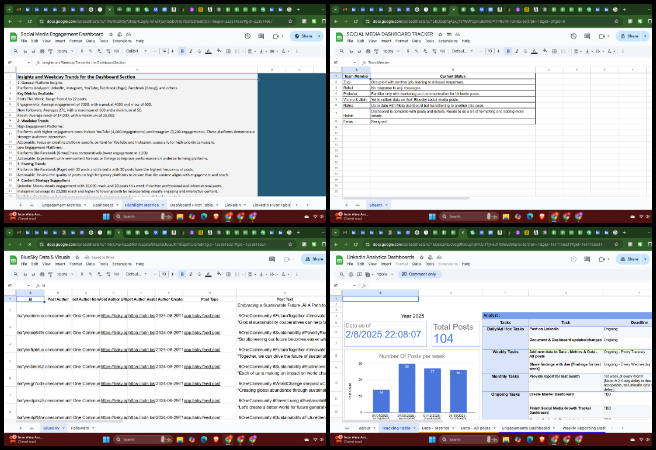The width and height of the screenshot is (656, 450).
Task: Open taskbar Search box under BlueSky Data window
Action: 143,439
